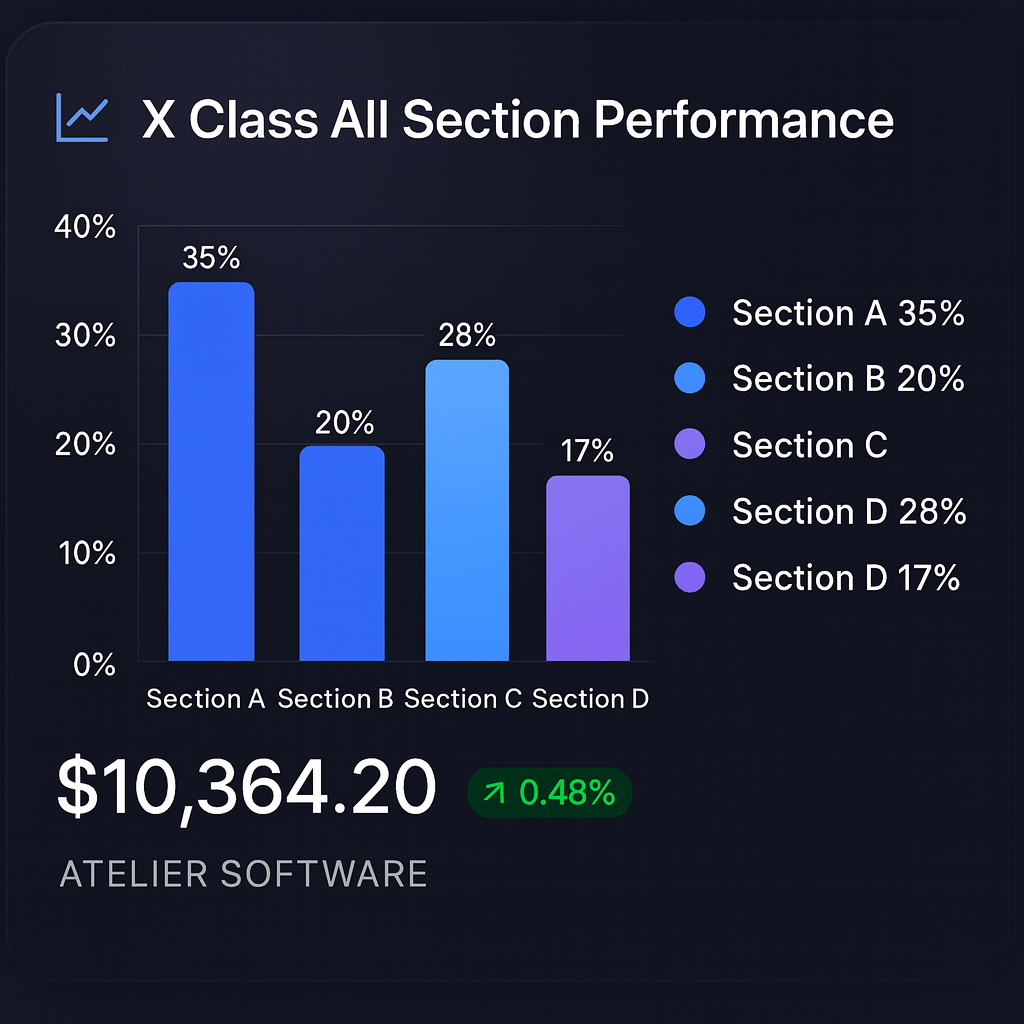1024x1024 pixels.
Task: Click the Section B 20% legend label
Action: tap(848, 378)
